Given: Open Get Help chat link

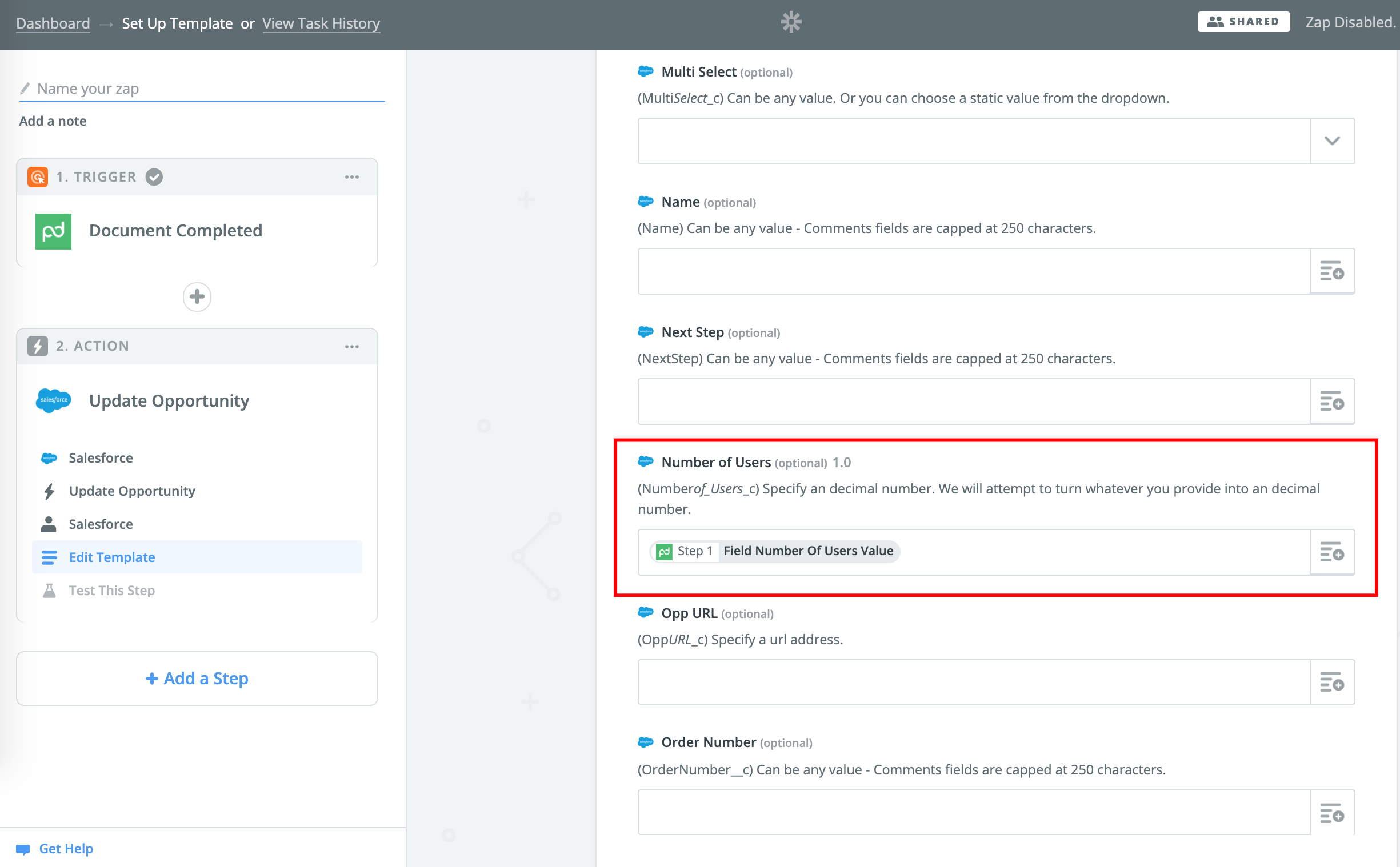Looking at the screenshot, I should (65, 848).
